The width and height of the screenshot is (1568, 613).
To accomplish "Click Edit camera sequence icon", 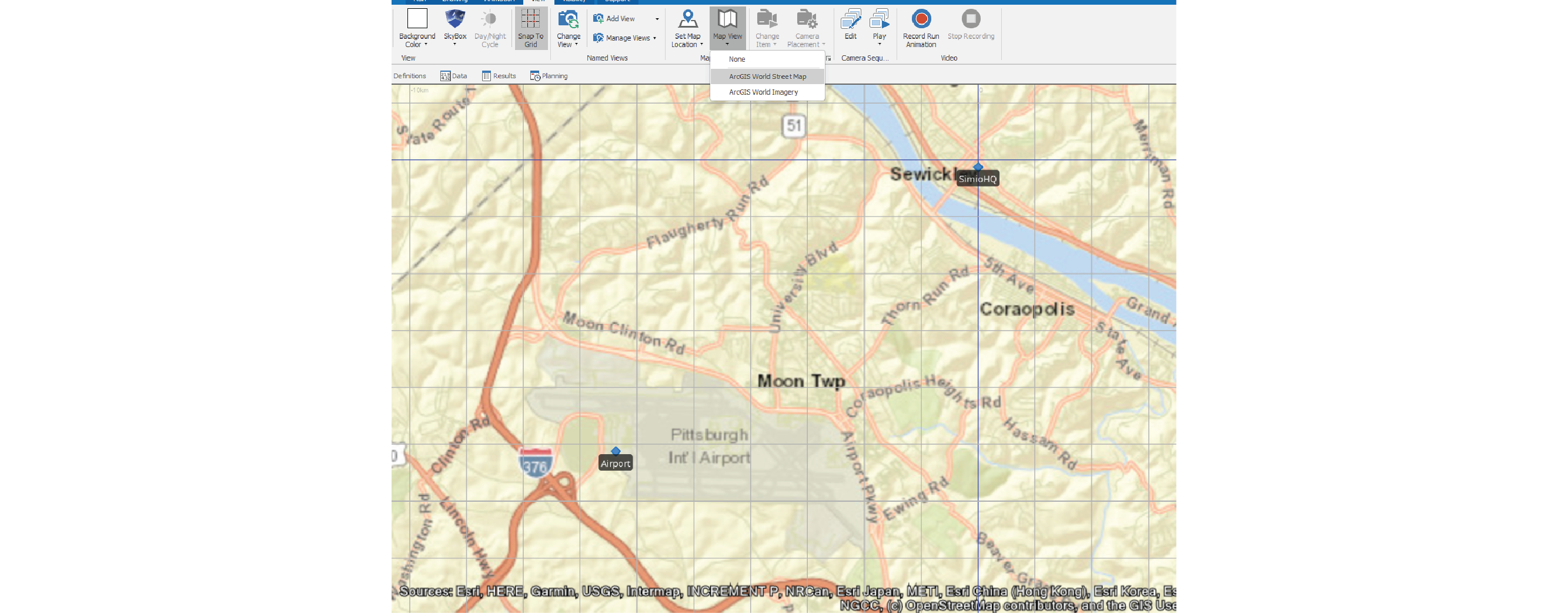I will pos(850,19).
